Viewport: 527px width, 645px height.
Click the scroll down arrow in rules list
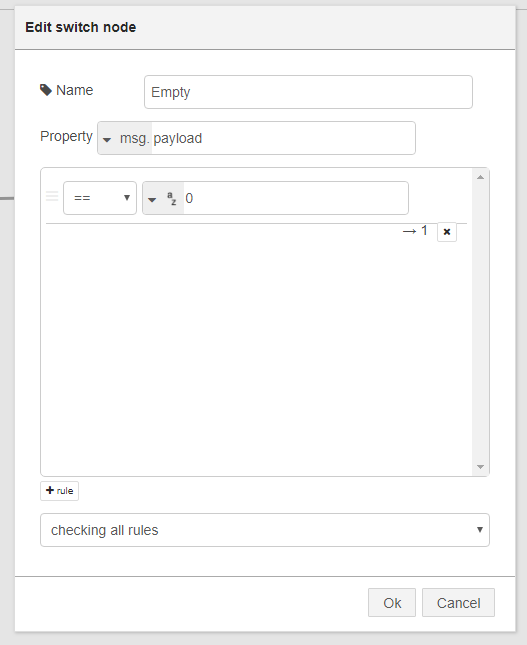coord(480,467)
